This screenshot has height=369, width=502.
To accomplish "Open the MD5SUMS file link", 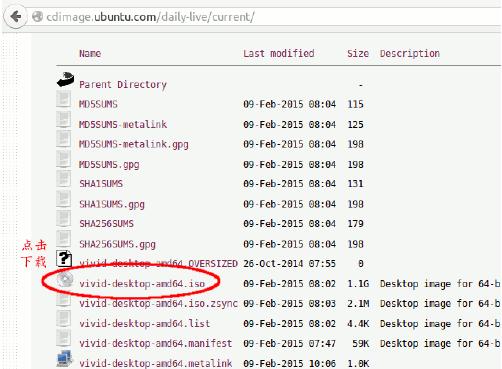I will 98,104.
